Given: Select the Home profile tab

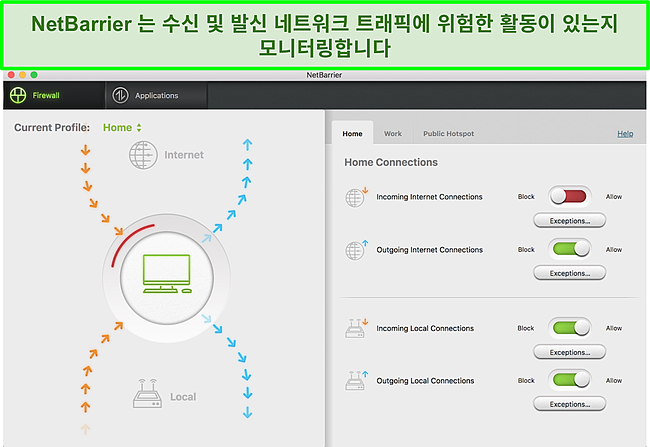Looking at the screenshot, I should click(352, 134).
